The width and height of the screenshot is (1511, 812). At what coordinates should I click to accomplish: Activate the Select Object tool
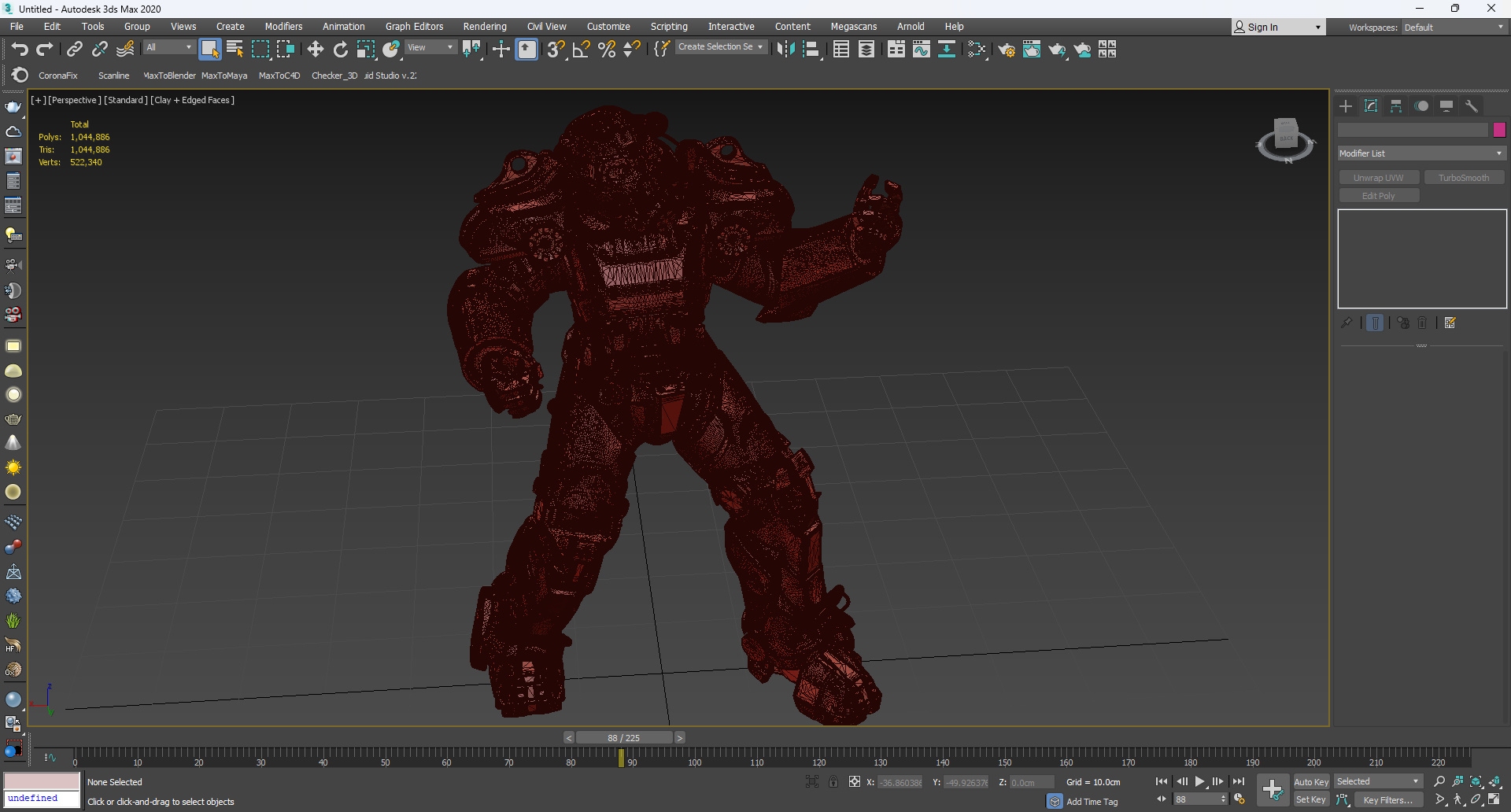coord(209,50)
